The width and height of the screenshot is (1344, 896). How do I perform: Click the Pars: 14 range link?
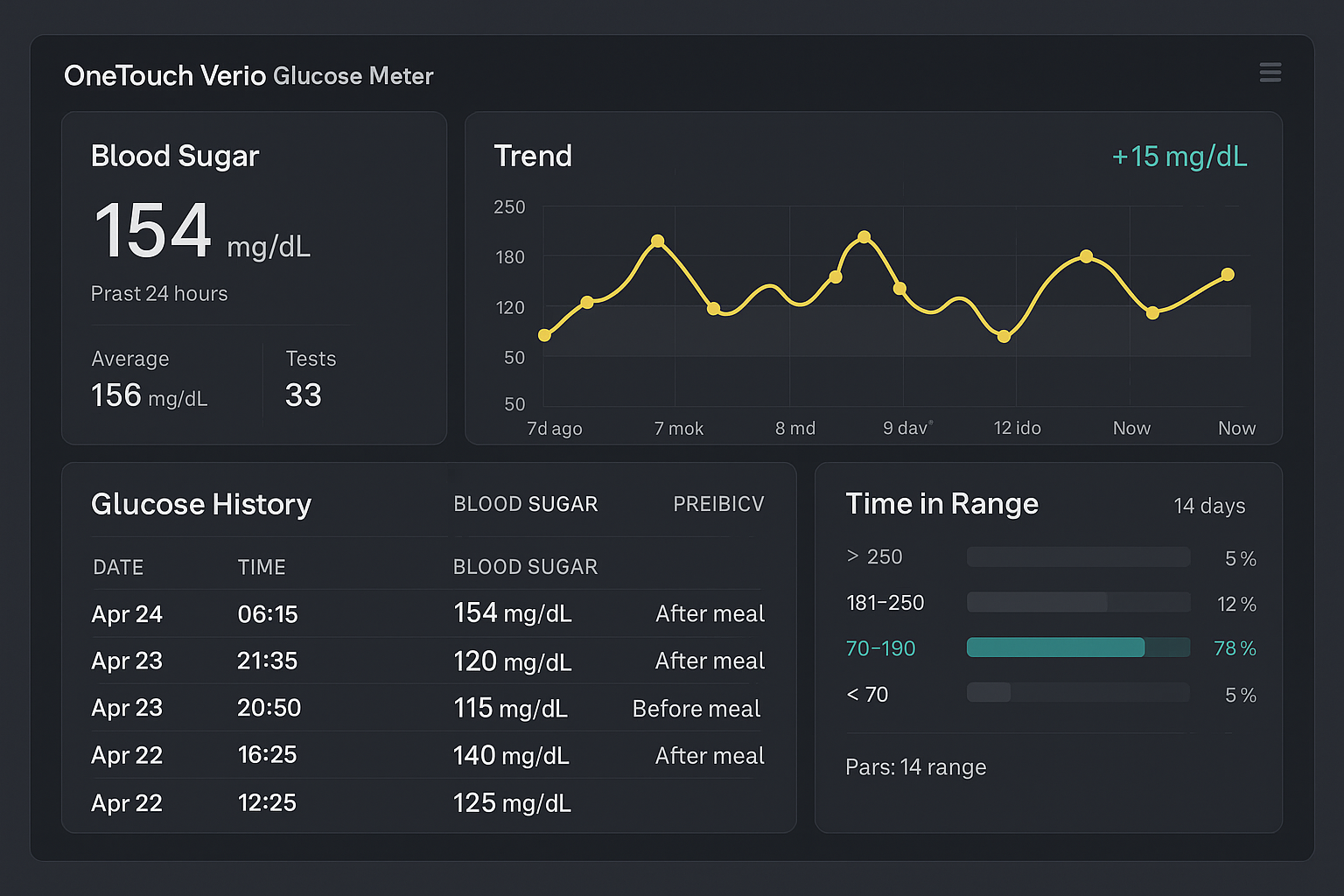click(x=916, y=767)
